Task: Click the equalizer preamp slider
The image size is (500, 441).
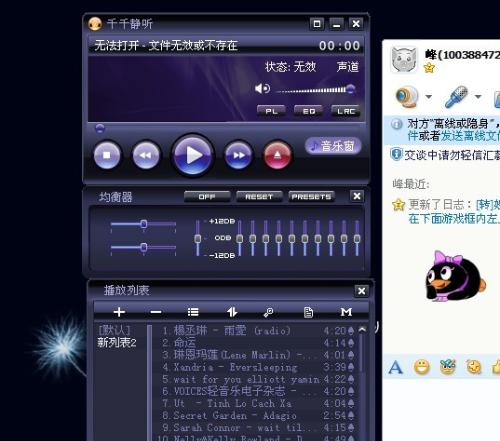Action: pyautogui.click(x=198, y=238)
